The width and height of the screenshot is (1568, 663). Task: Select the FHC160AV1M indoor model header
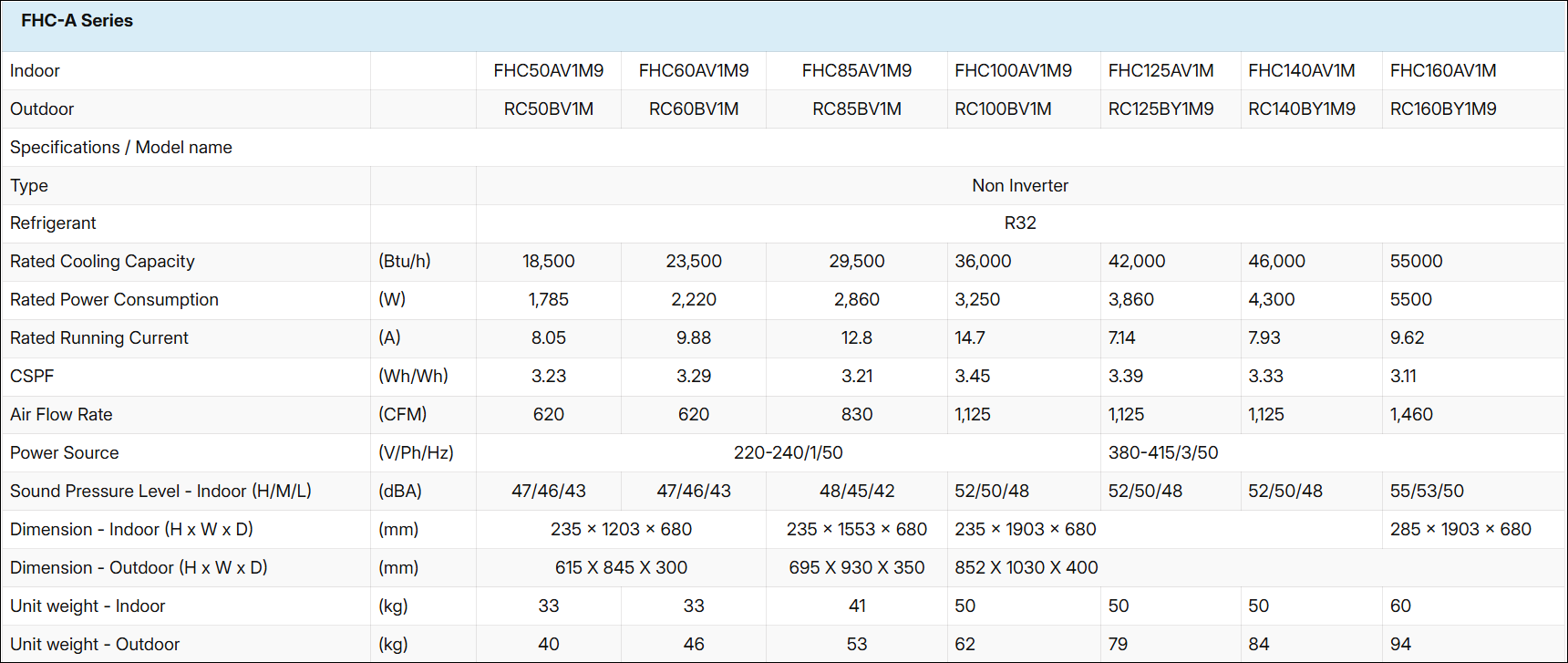[1442, 71]
